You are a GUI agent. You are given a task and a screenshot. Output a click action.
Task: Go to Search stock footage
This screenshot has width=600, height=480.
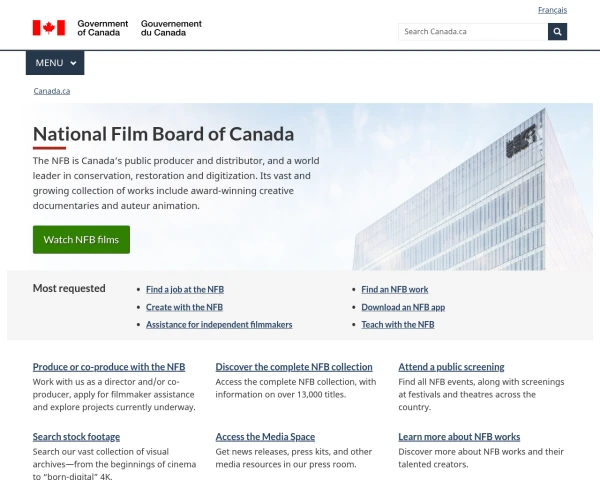76,437
